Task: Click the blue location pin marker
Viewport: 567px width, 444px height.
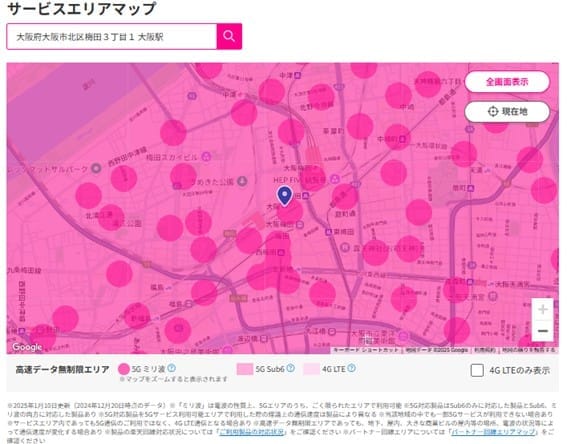Action: [x=285, y=196]
